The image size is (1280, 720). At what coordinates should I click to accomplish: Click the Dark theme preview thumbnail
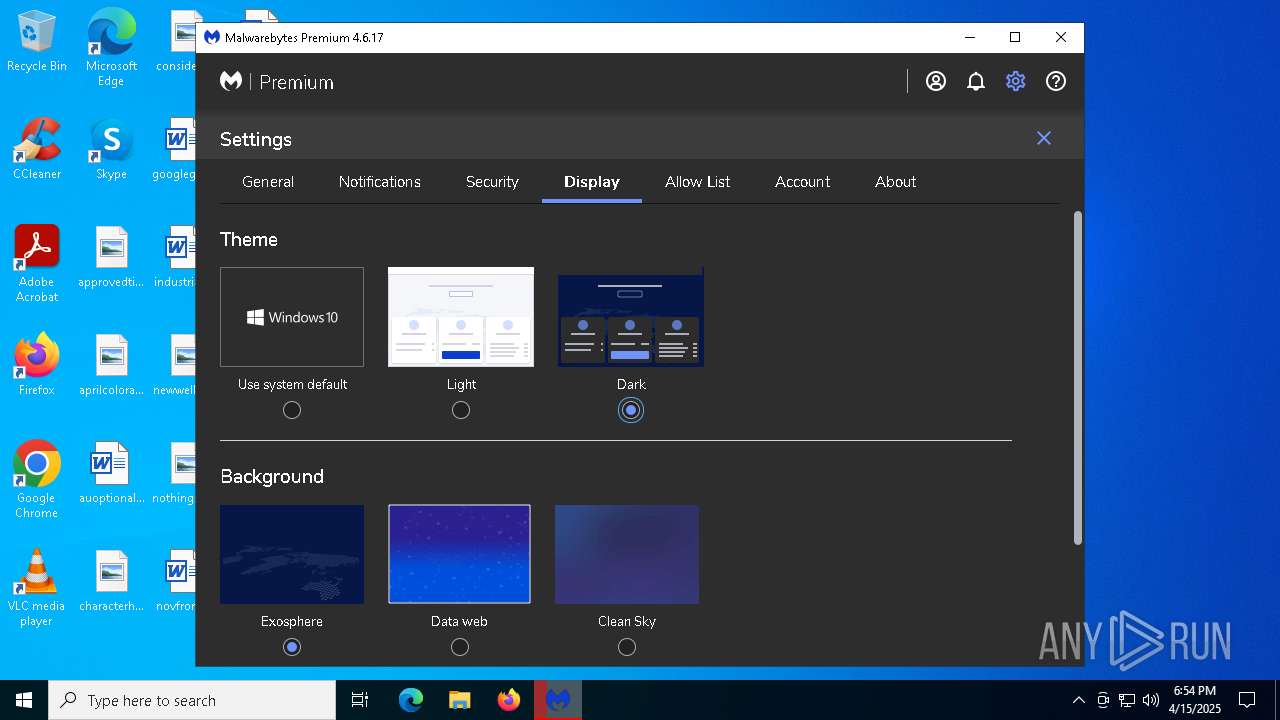[631, 317]
